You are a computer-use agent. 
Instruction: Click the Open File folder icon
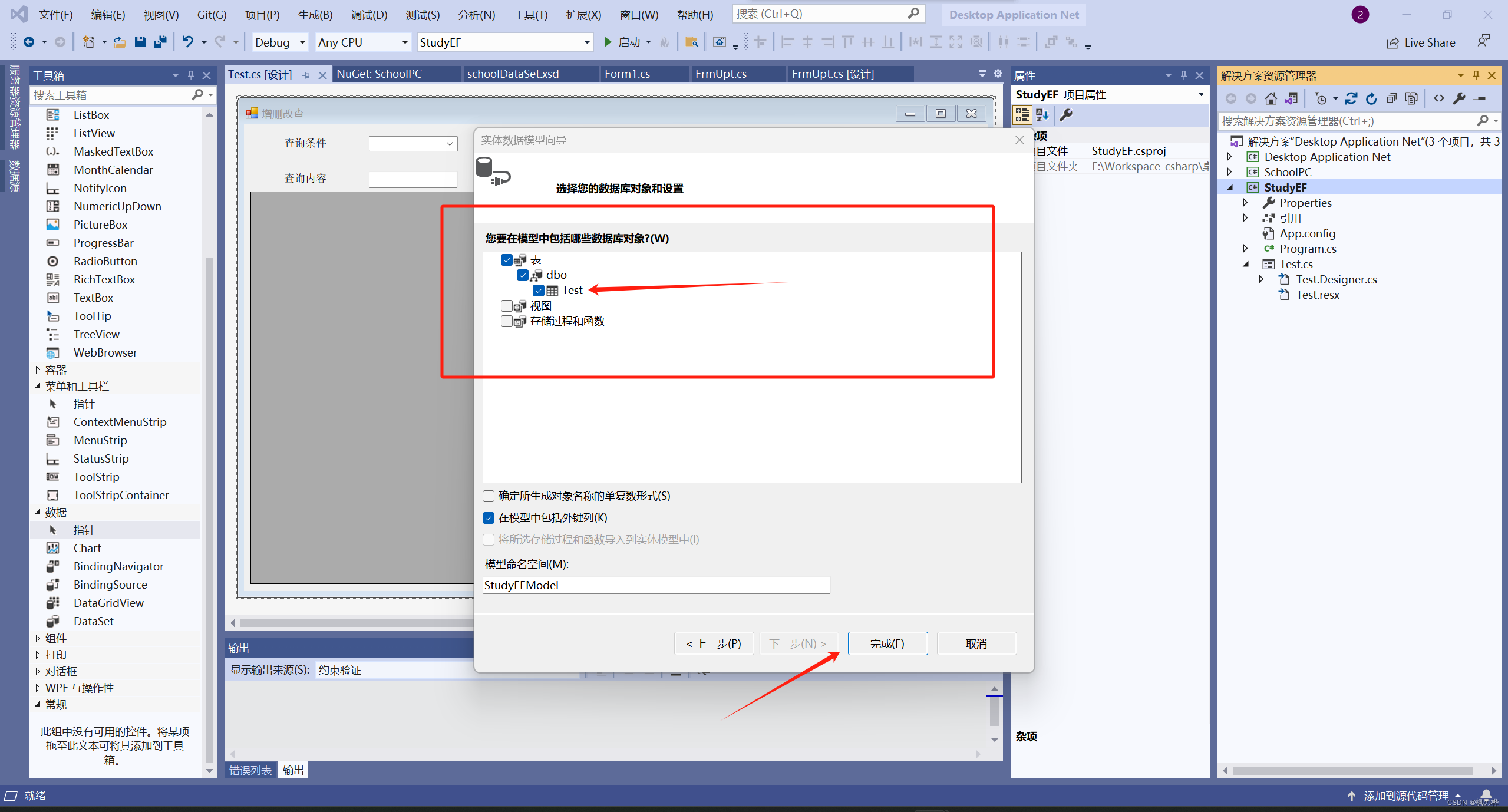(x=120, y=42)
